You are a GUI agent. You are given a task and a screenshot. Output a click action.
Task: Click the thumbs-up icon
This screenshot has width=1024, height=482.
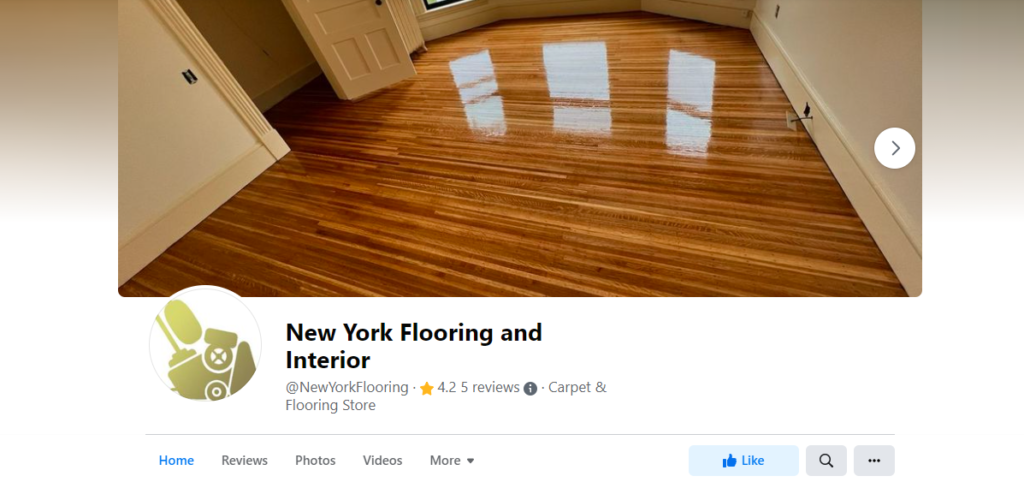(x=729, y=460)
